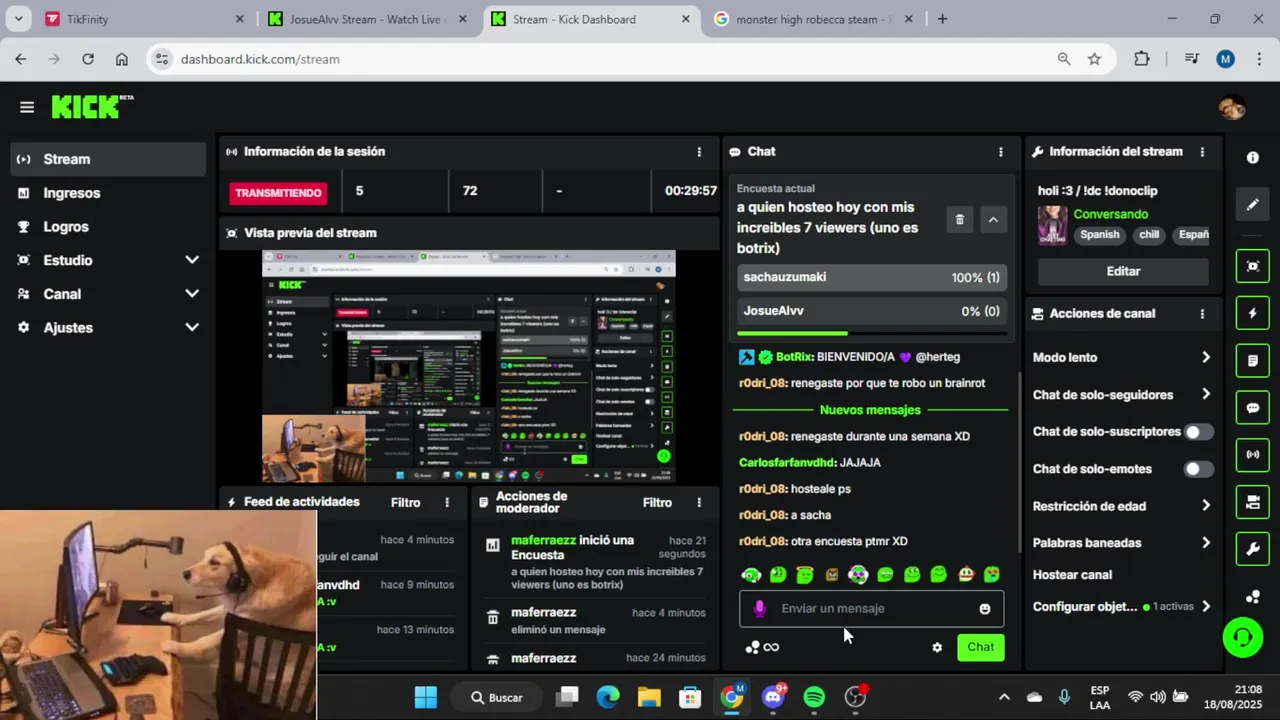
Task: Click the Enviar un mensaje input field
Action: click(x=871, y=609)
